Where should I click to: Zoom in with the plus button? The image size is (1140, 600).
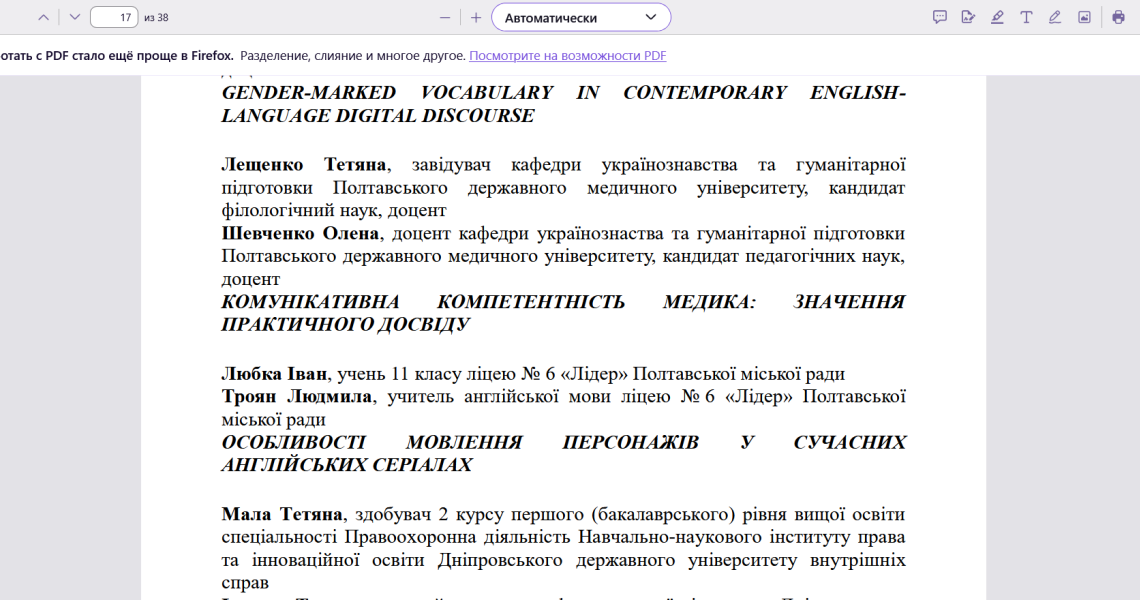476,17
